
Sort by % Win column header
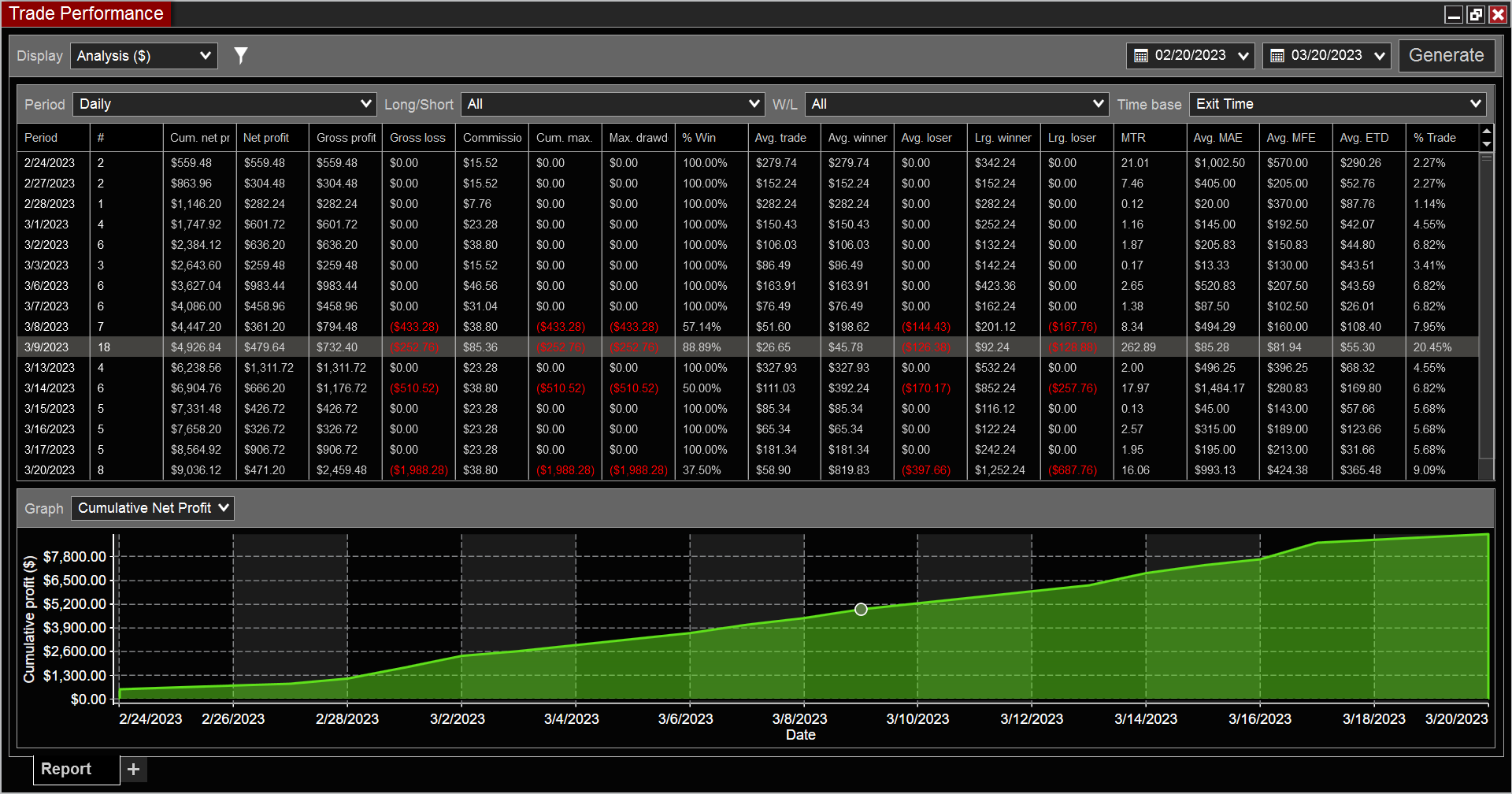tap(713, 138)
